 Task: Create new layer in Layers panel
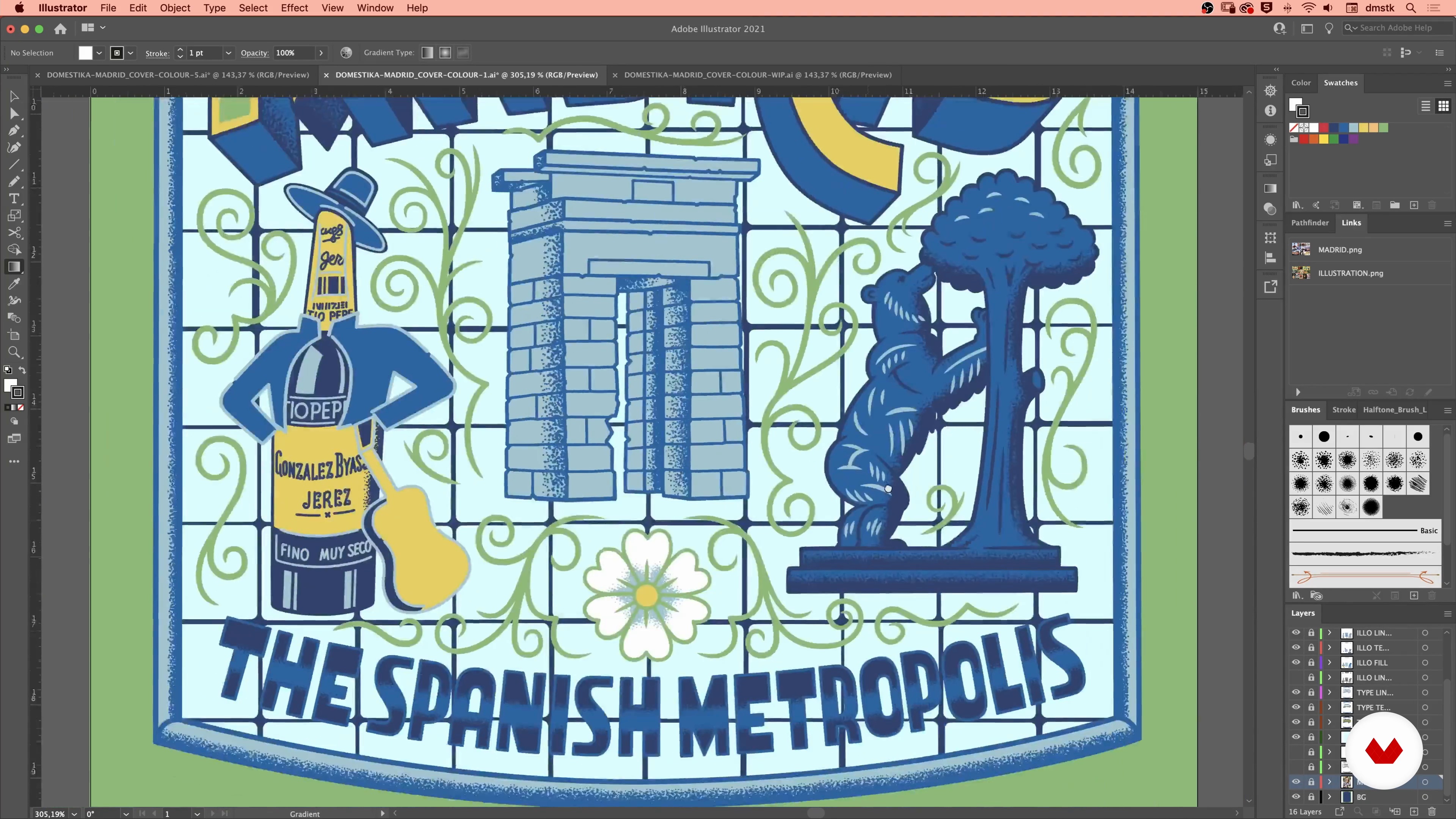click(x=1414, y=812)
